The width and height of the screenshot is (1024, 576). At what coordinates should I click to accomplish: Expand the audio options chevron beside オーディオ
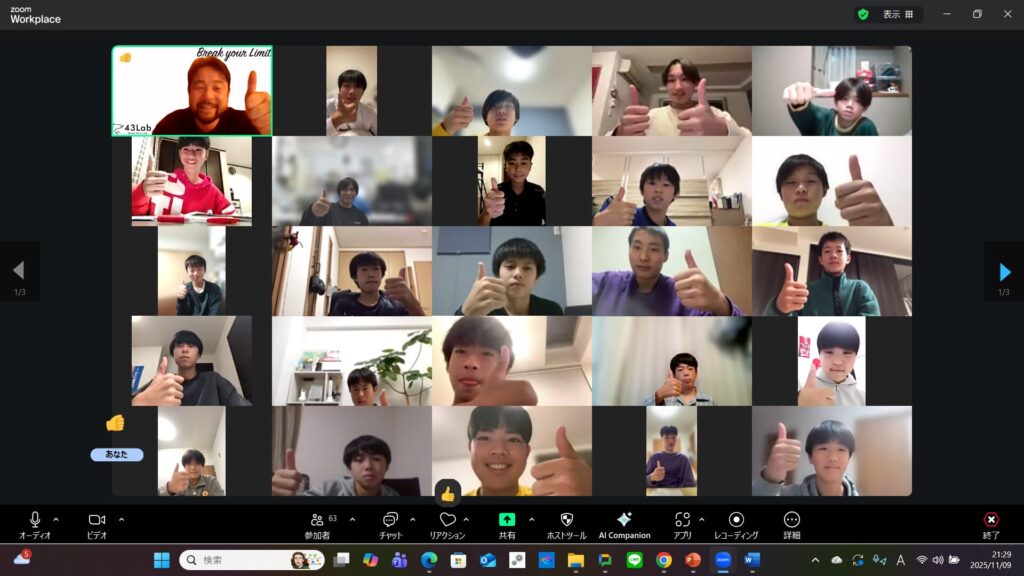[x=56, y=519]
